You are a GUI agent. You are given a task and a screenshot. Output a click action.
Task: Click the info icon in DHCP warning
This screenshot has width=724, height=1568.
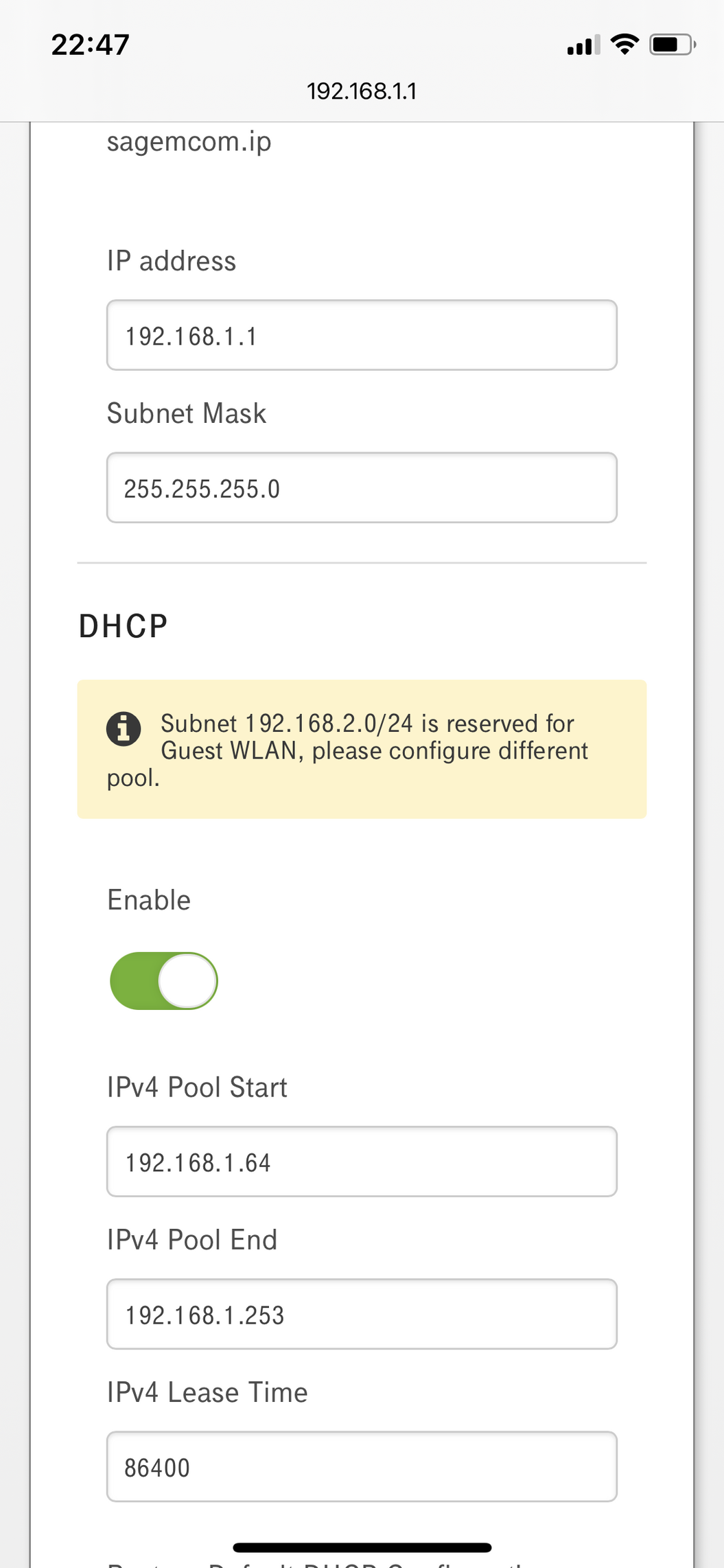(124, 728)
